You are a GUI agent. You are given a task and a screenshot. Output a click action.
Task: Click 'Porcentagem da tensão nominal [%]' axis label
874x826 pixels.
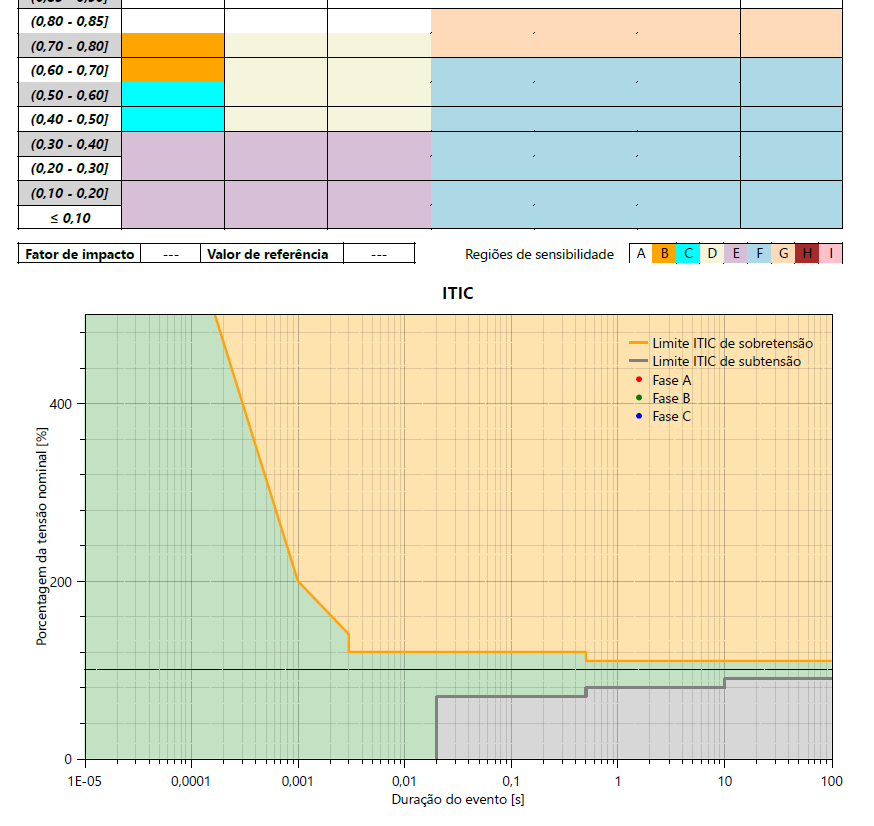[42, 536]
